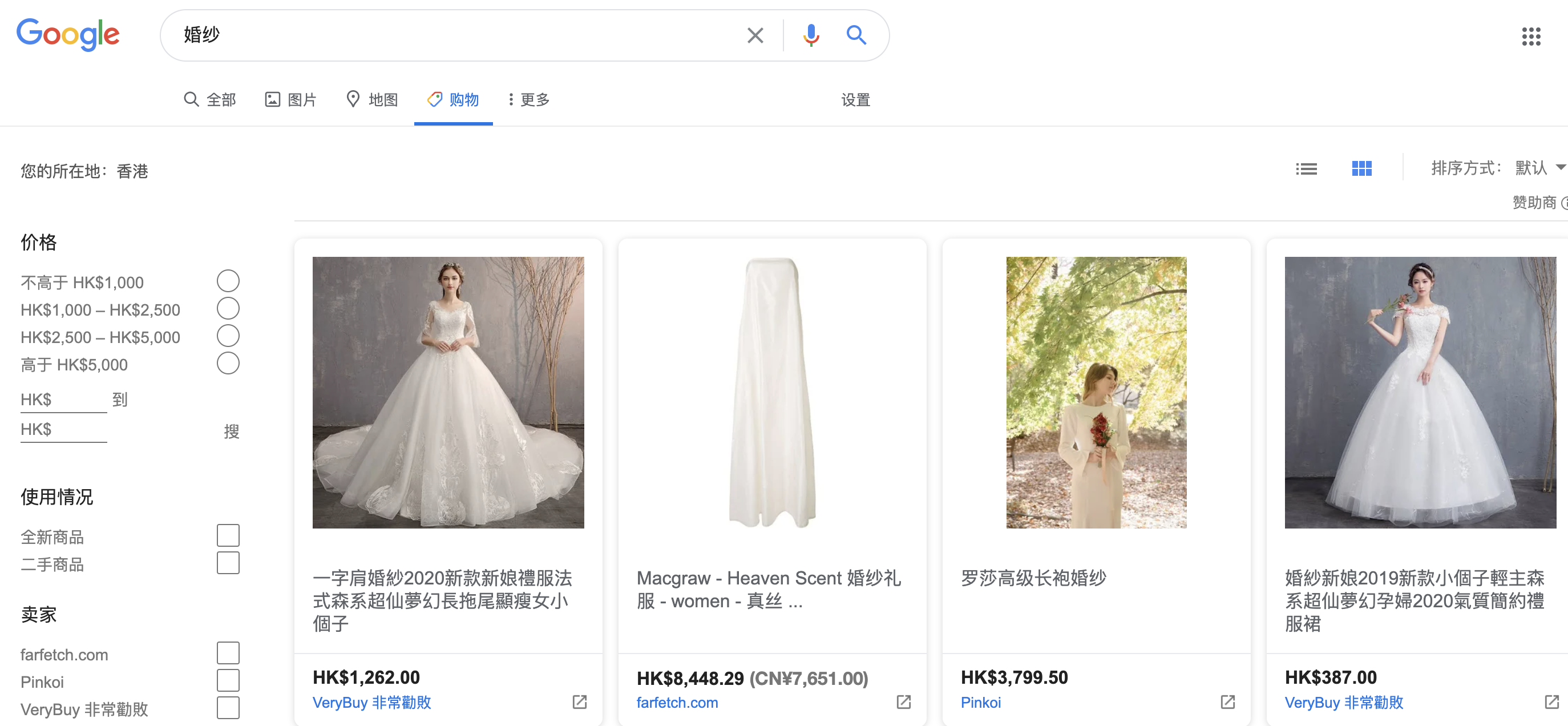Open the Google apps grid
The width and height of the screenshot is (1568, 726).
(x=1531, y=37)
